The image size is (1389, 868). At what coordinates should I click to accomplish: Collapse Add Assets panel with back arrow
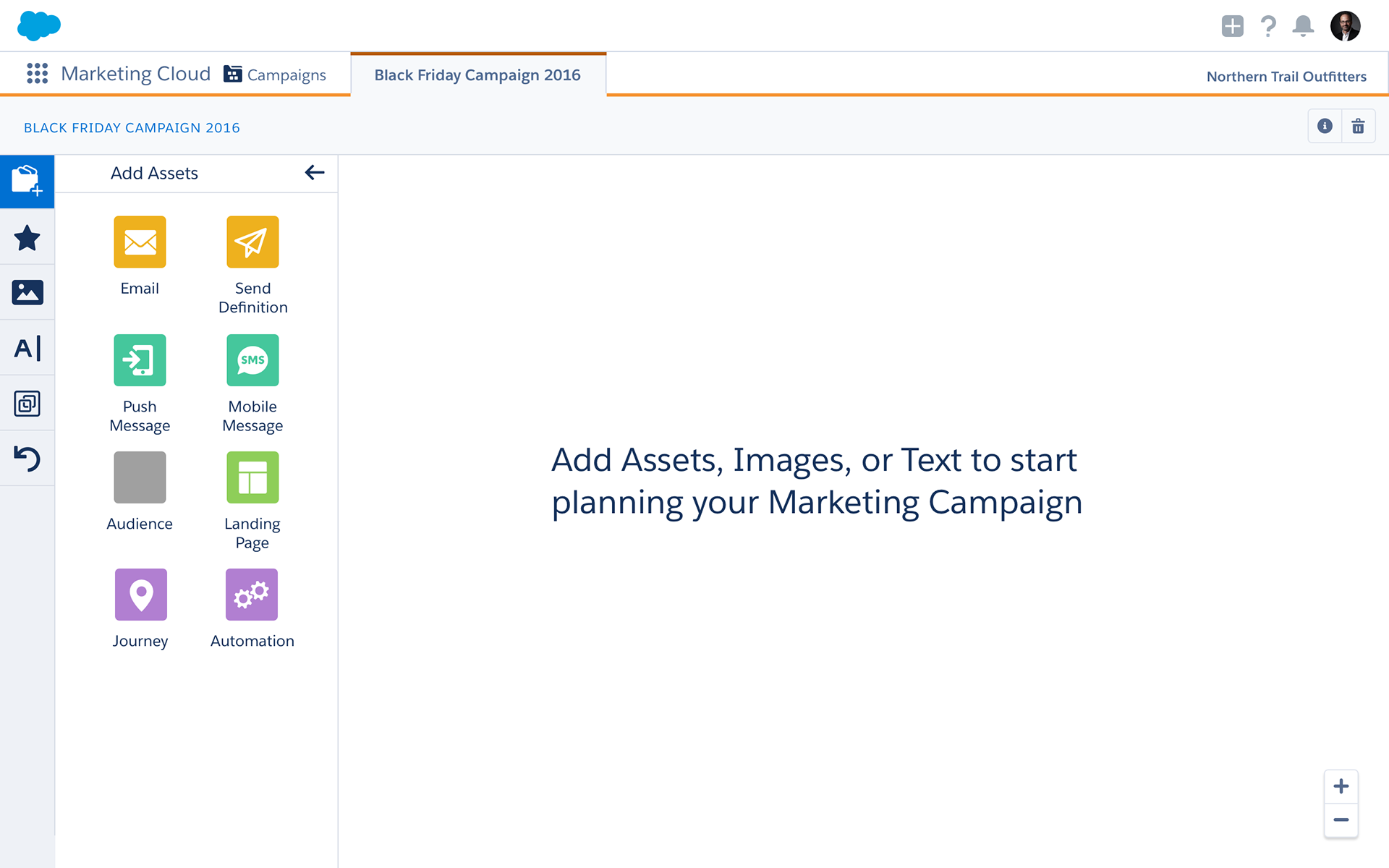315,173
